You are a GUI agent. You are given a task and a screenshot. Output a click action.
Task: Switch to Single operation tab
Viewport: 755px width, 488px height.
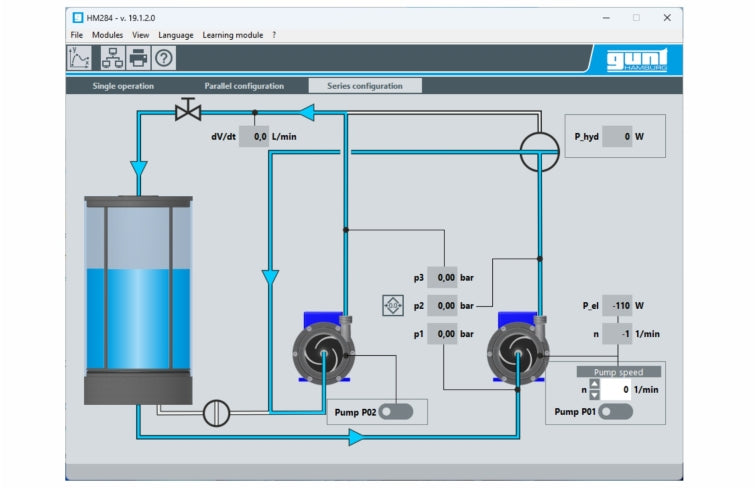click(x=123, y=86)
